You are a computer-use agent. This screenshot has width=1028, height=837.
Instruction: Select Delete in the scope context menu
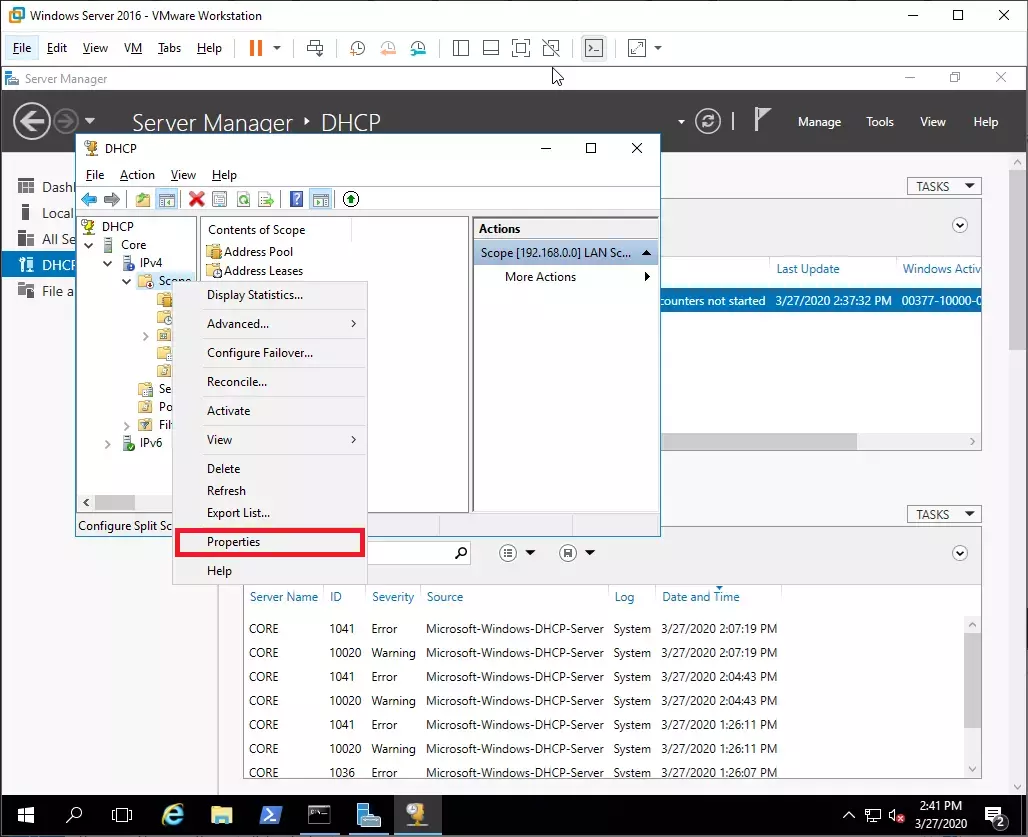tap(269, 469)
